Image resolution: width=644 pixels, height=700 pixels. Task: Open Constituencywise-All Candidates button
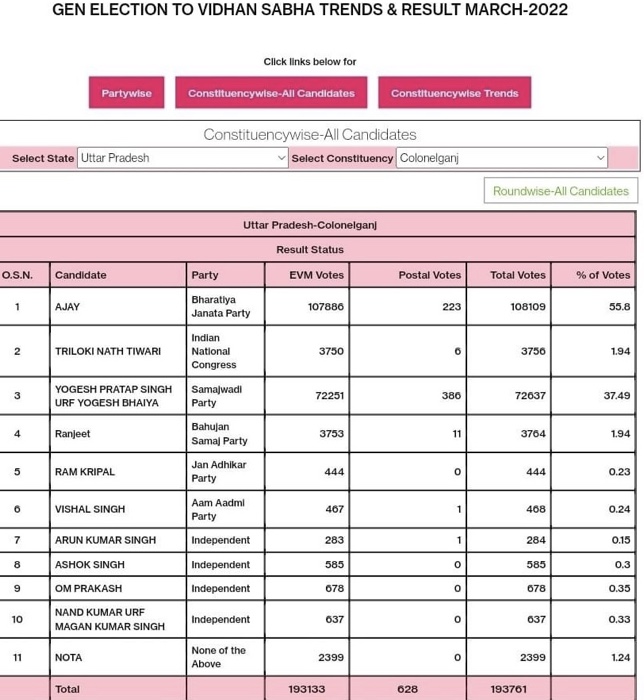pos(271,92)
